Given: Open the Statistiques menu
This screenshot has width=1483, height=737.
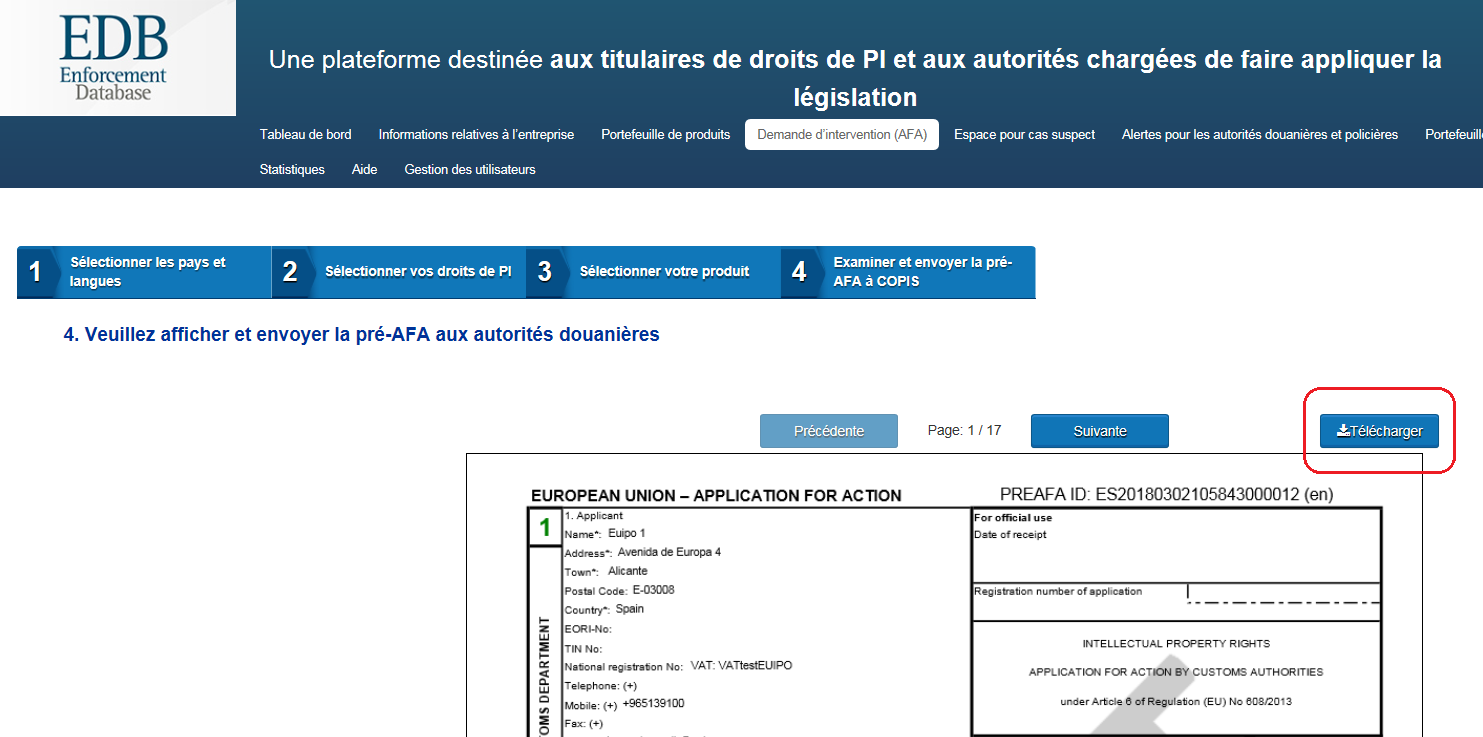Looking at the screenshot, I should click(x=292, y=169).
